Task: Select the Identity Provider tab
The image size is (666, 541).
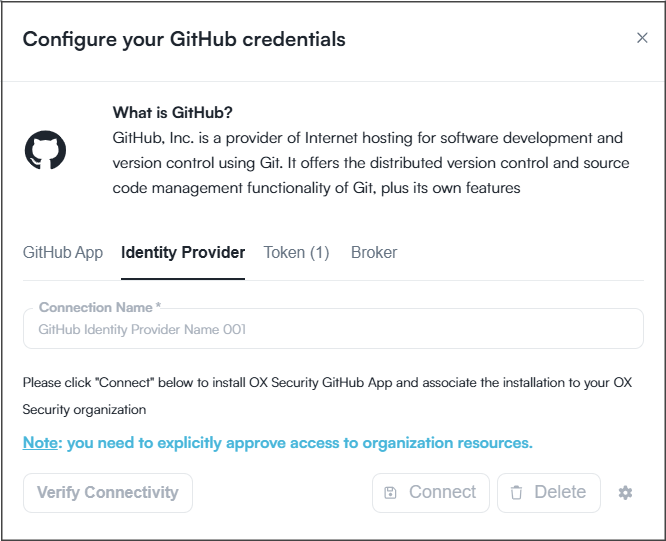Action: coord(183,252)
